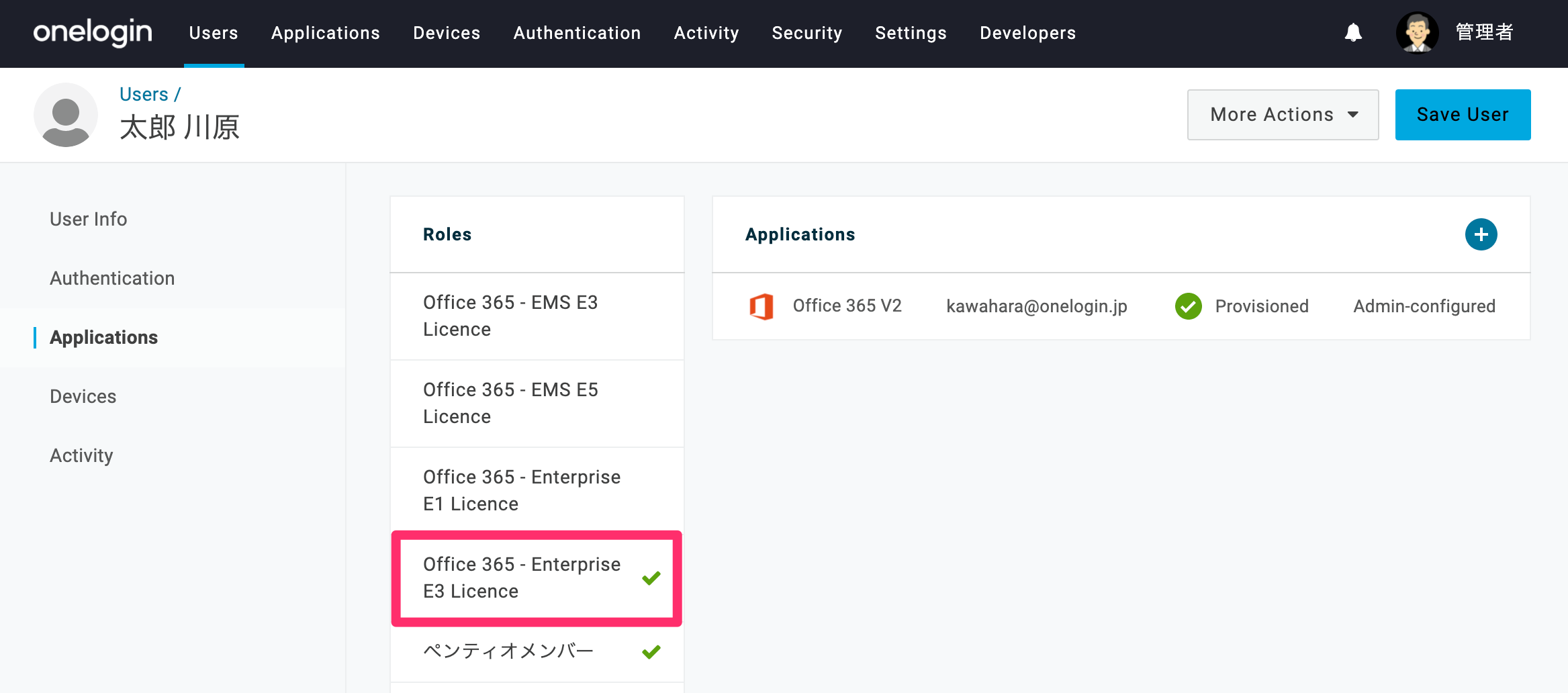Click the Applications panel heading
This screenshot has height=693, width=1568.
point(800,234)
